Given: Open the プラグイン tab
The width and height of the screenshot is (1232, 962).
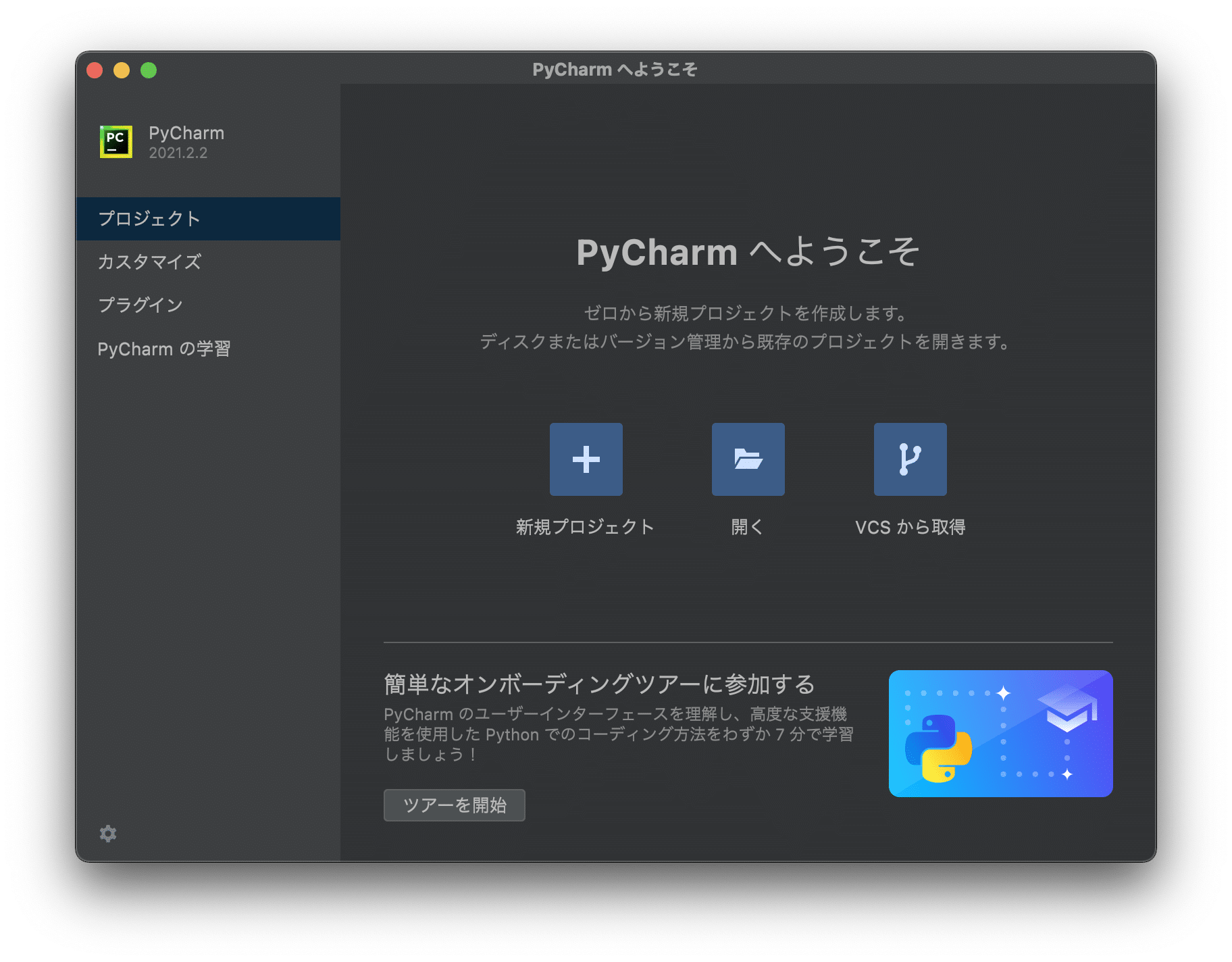Looking at the screenshot, I should (208, 305).
